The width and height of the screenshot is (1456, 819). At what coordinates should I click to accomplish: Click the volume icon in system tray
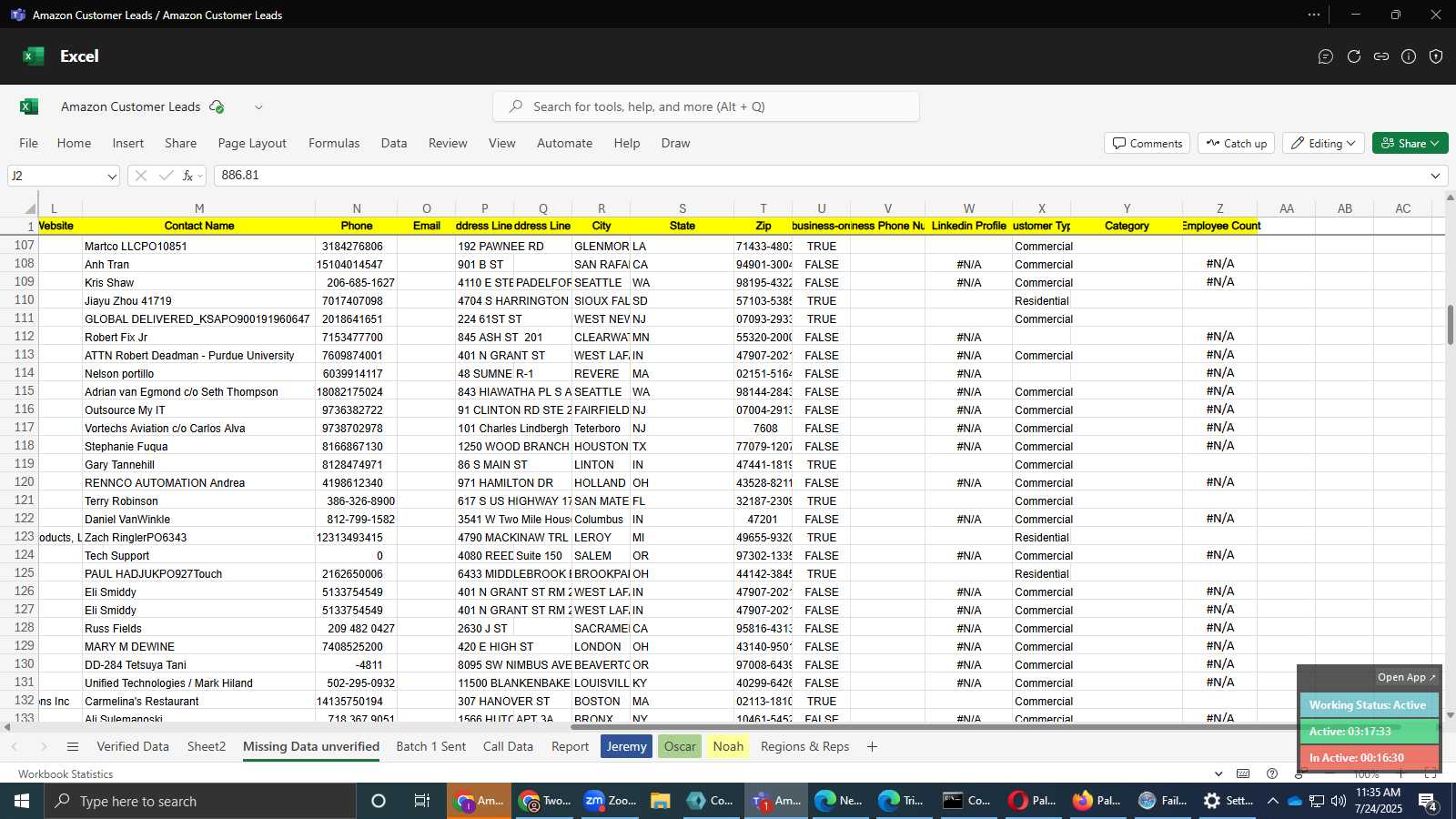pyautogui.click(x=1339, y=801)
